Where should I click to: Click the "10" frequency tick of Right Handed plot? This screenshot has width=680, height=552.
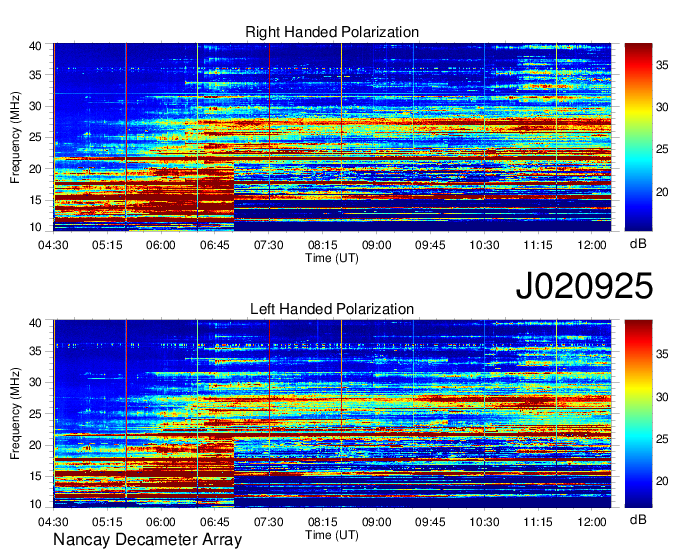(36, 227)
